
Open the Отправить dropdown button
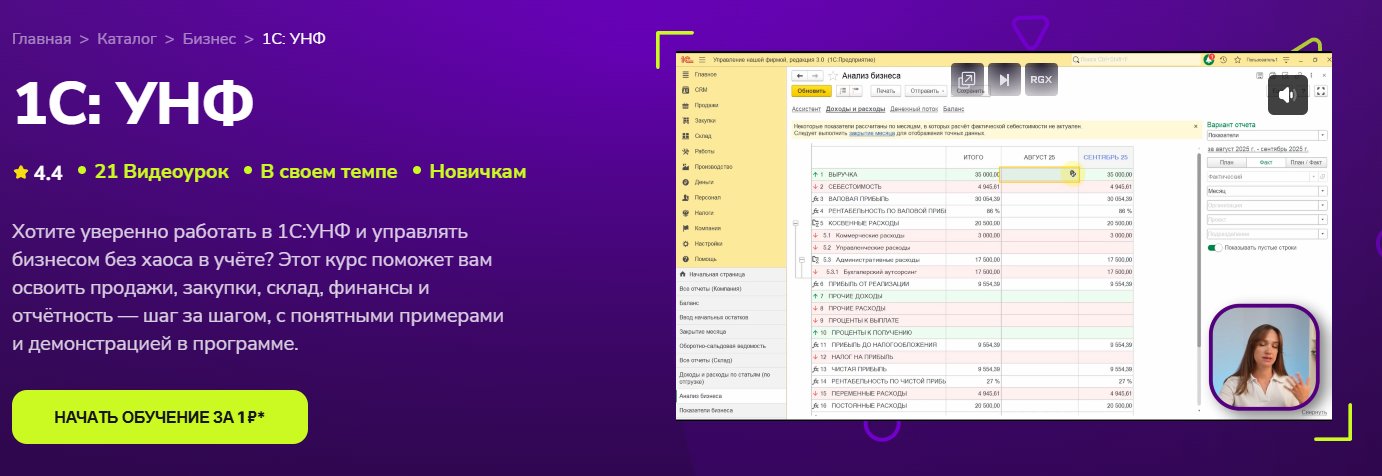[926, 91]
